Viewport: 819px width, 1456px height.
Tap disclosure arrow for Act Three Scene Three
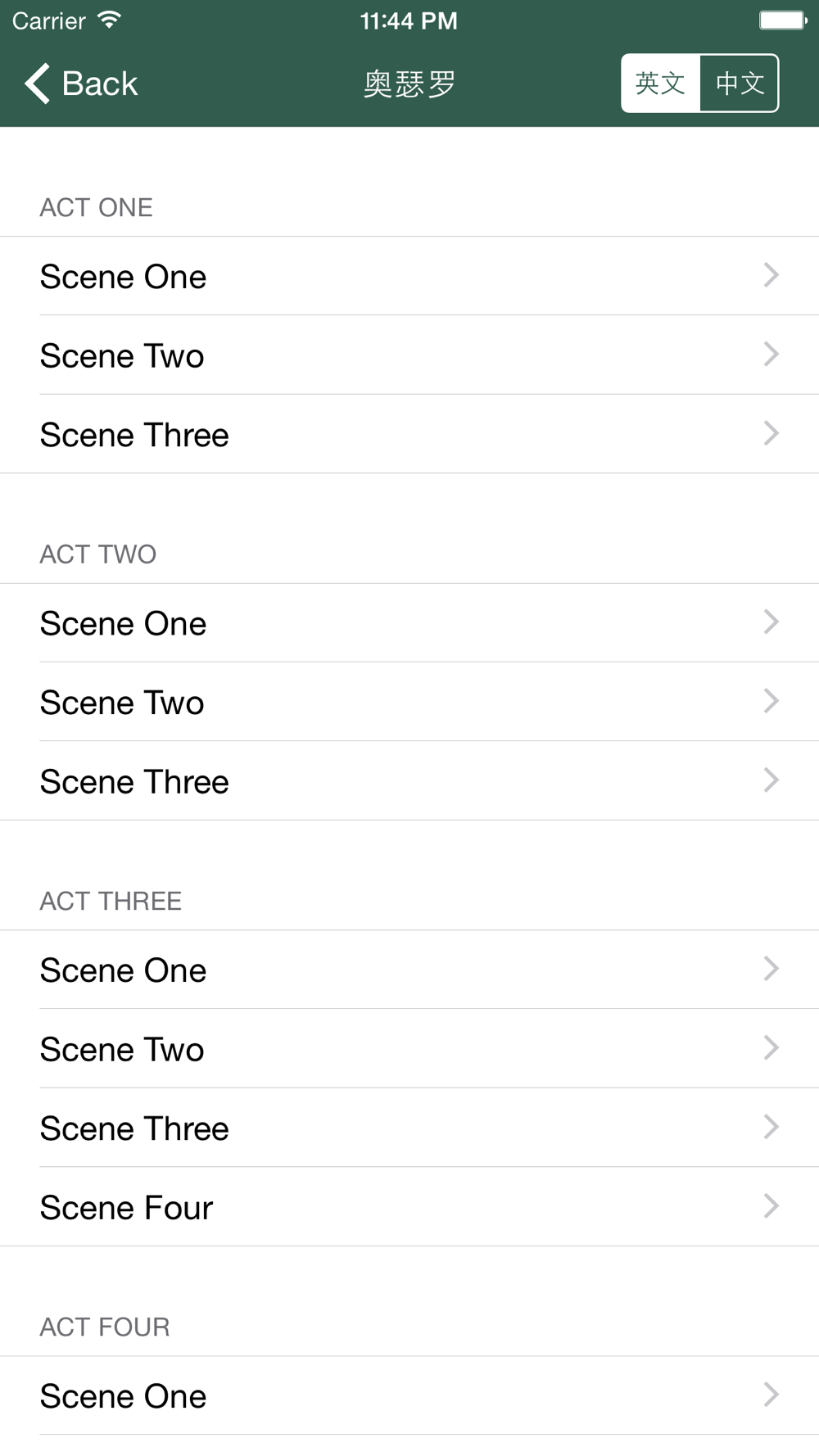click(771, 1127)
